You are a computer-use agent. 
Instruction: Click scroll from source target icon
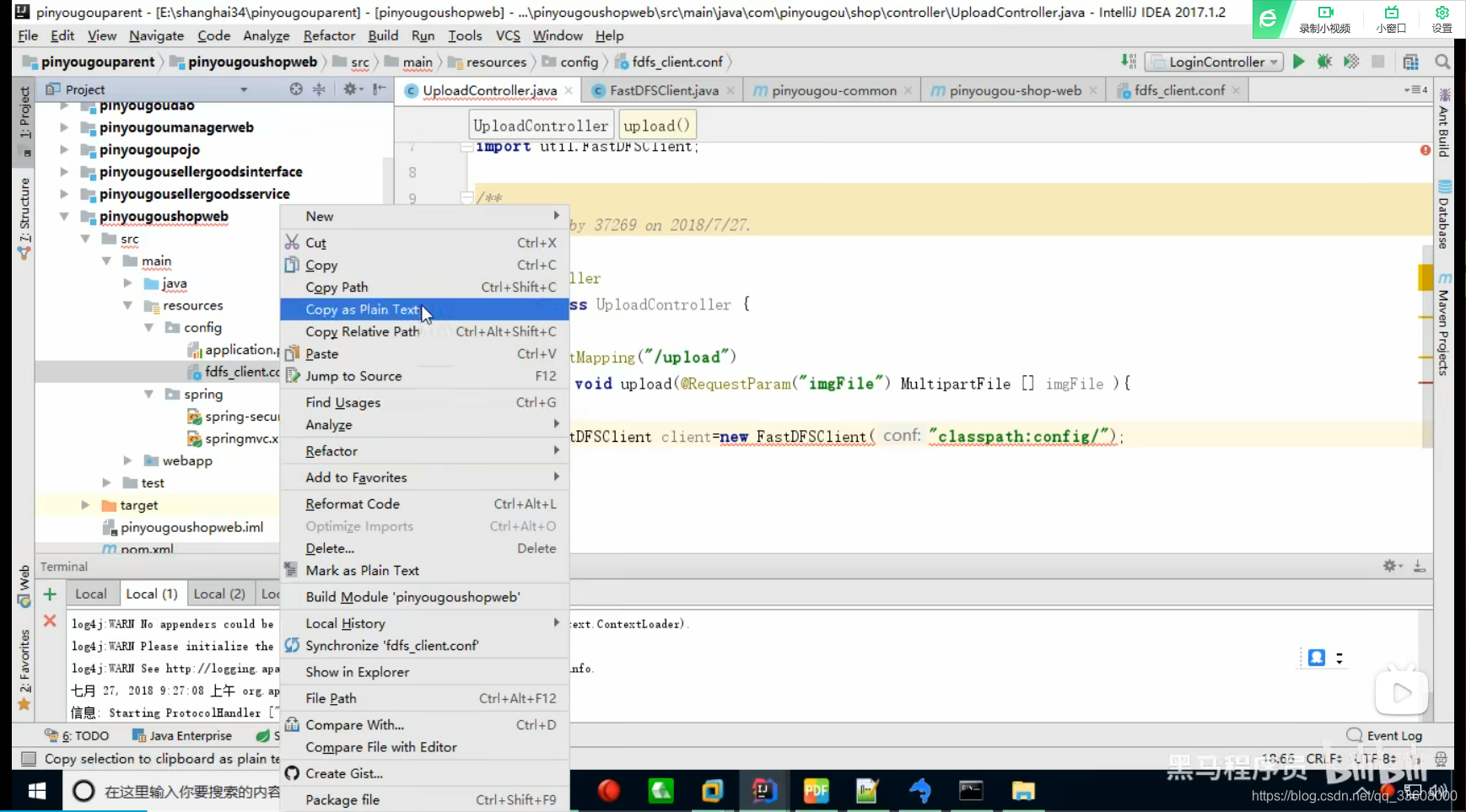point(296,89)
